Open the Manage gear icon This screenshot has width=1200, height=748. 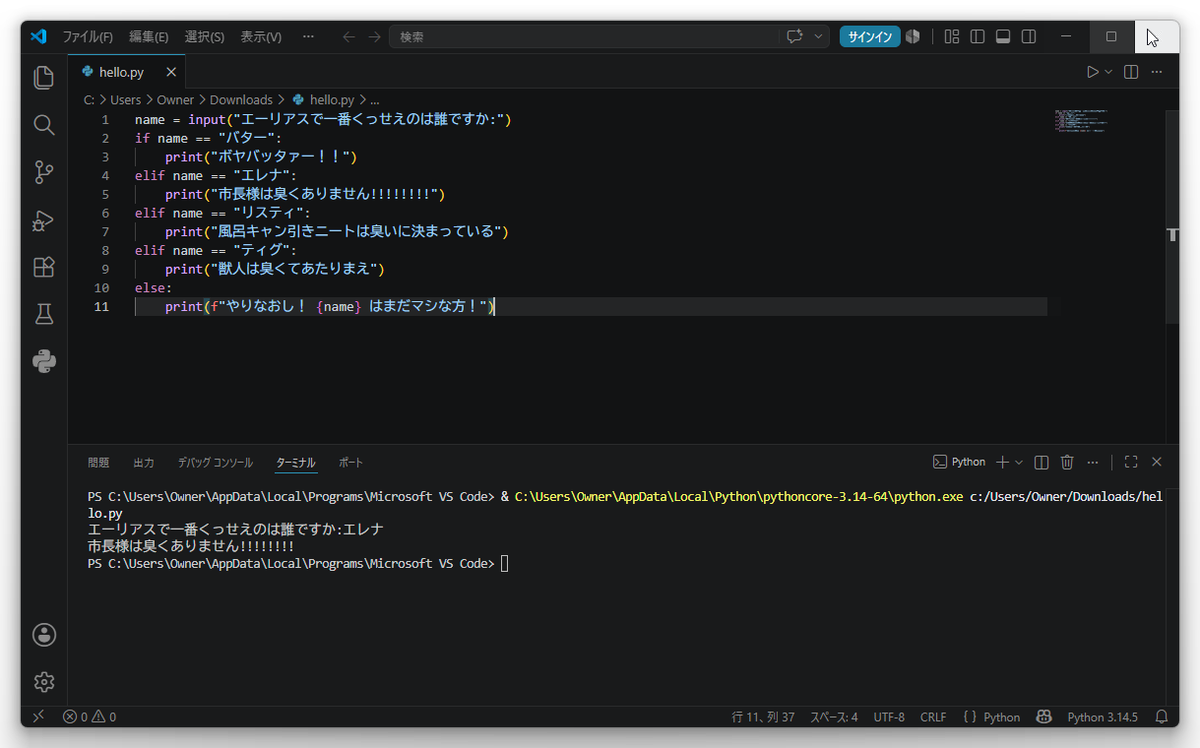[44, 682]
